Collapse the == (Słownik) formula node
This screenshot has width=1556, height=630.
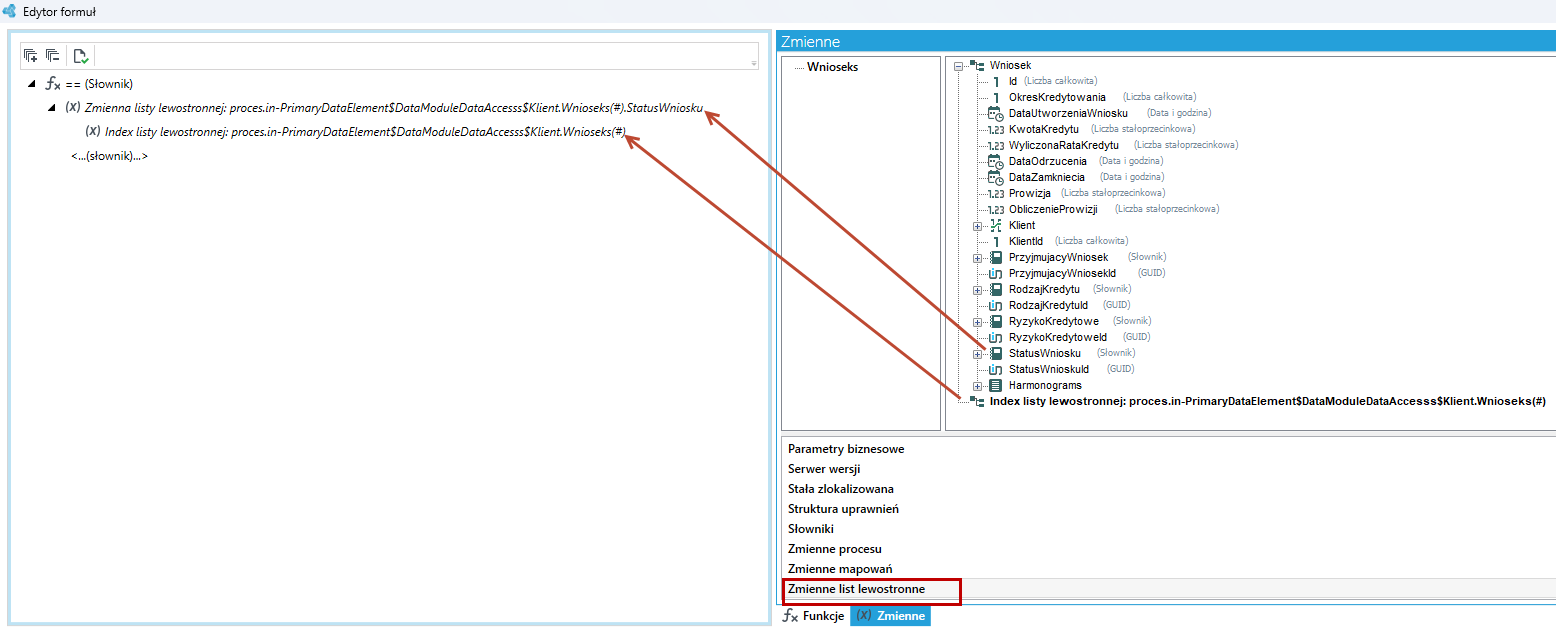point(32,84)
